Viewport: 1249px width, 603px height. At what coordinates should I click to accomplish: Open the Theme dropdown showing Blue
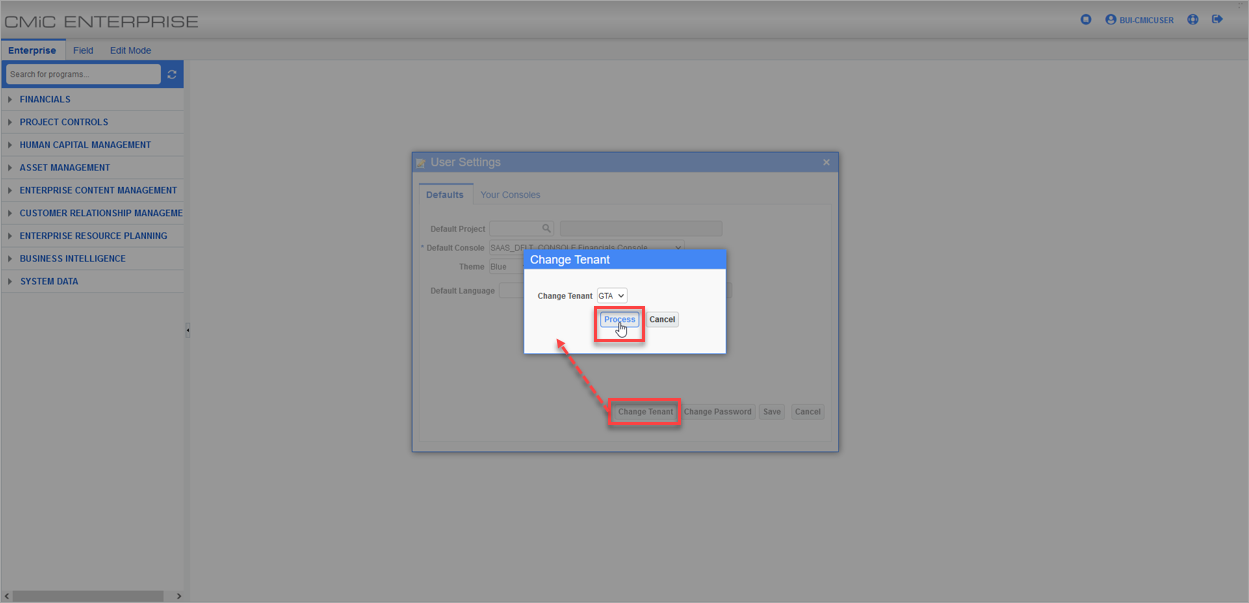[x=506, y=267]
